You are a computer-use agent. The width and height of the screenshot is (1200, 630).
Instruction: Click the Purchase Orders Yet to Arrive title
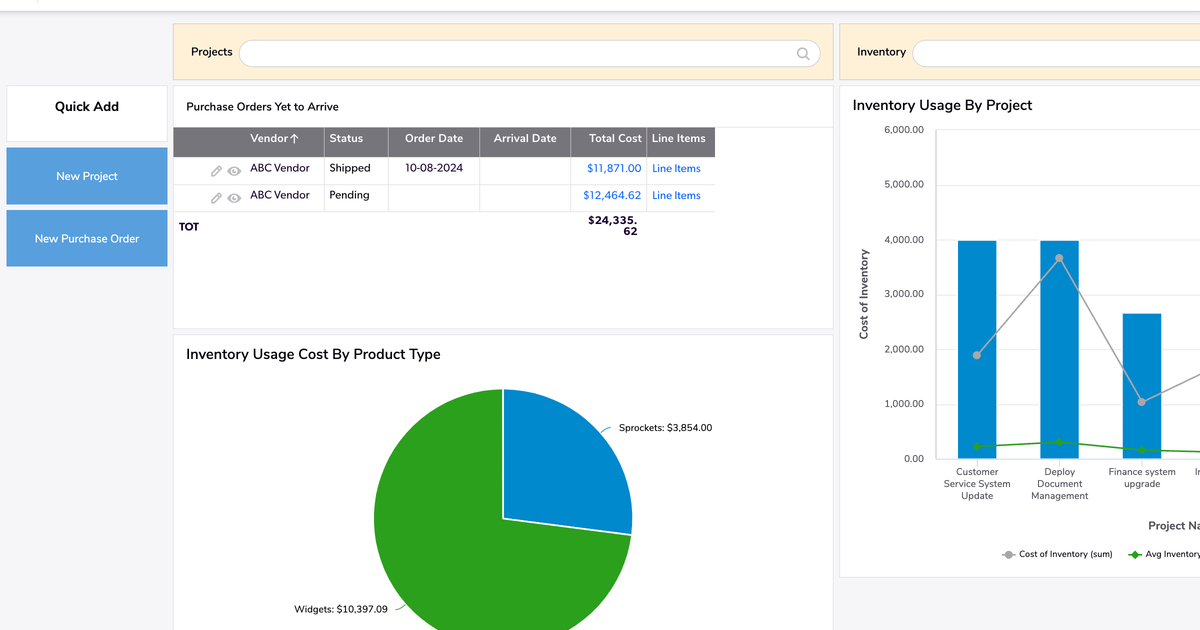(x=262, y=107)
